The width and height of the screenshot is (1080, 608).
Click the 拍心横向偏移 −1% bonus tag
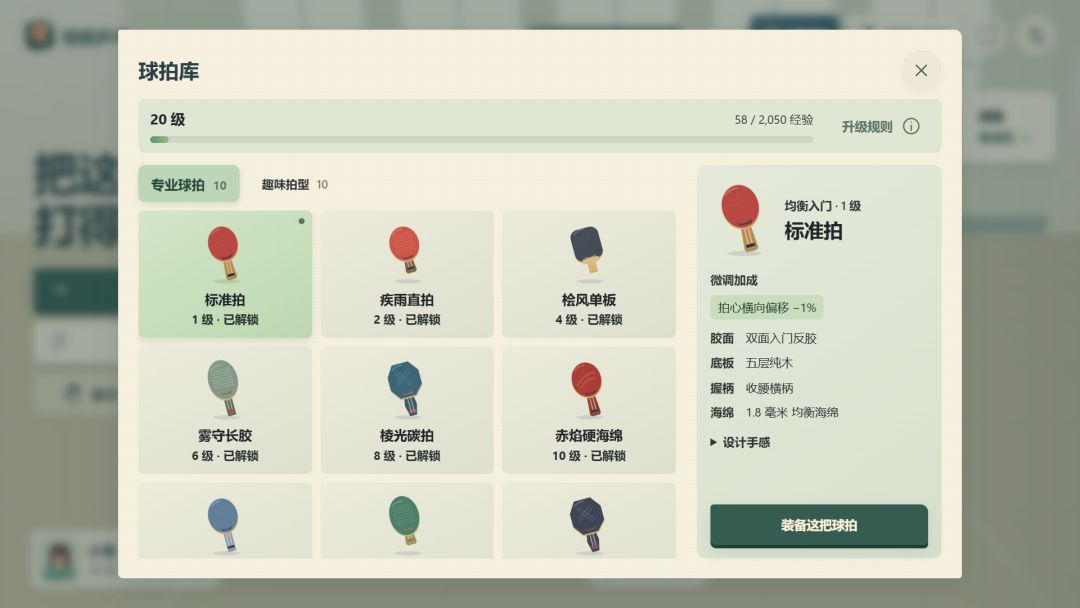pos(767,308)
